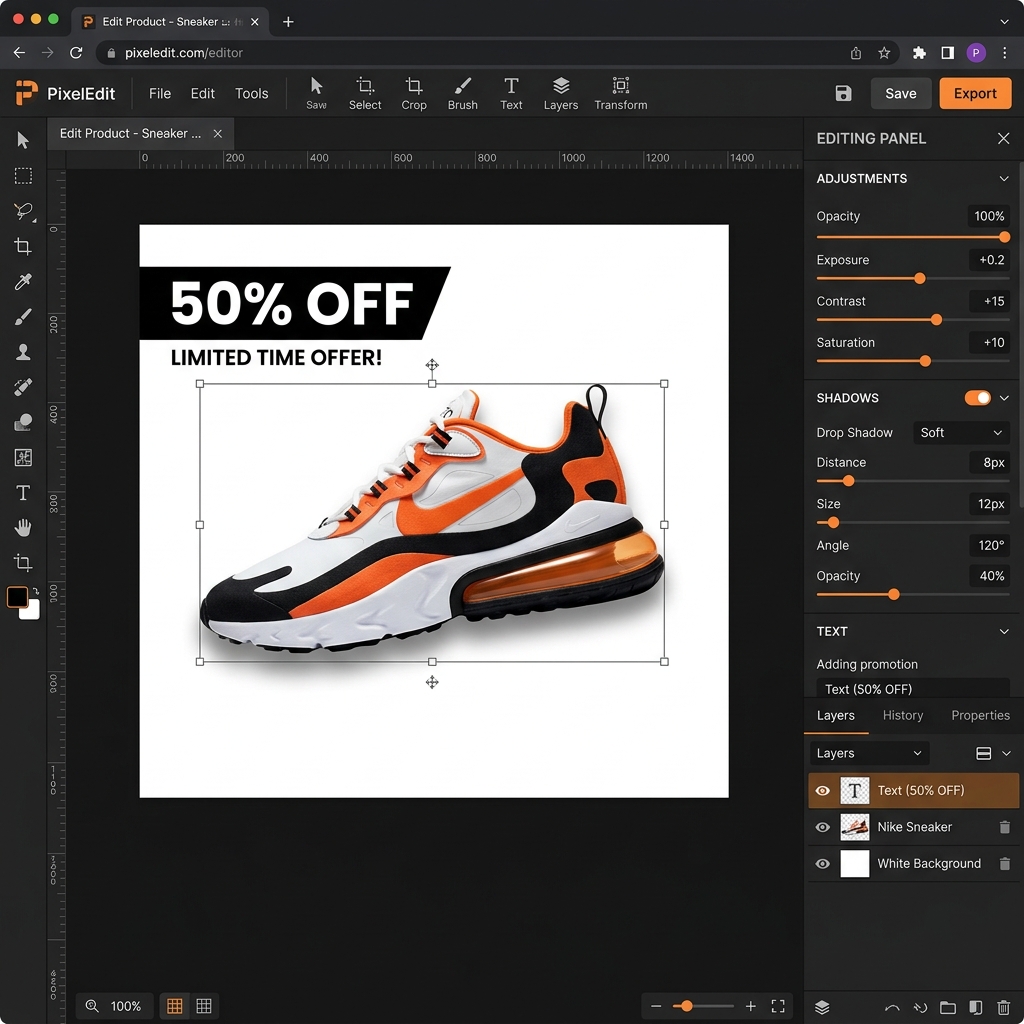The height and width of the screenshot is (1024, 1024).
Task: Select the Text tool in left sidebar
Action: [23, 493]
